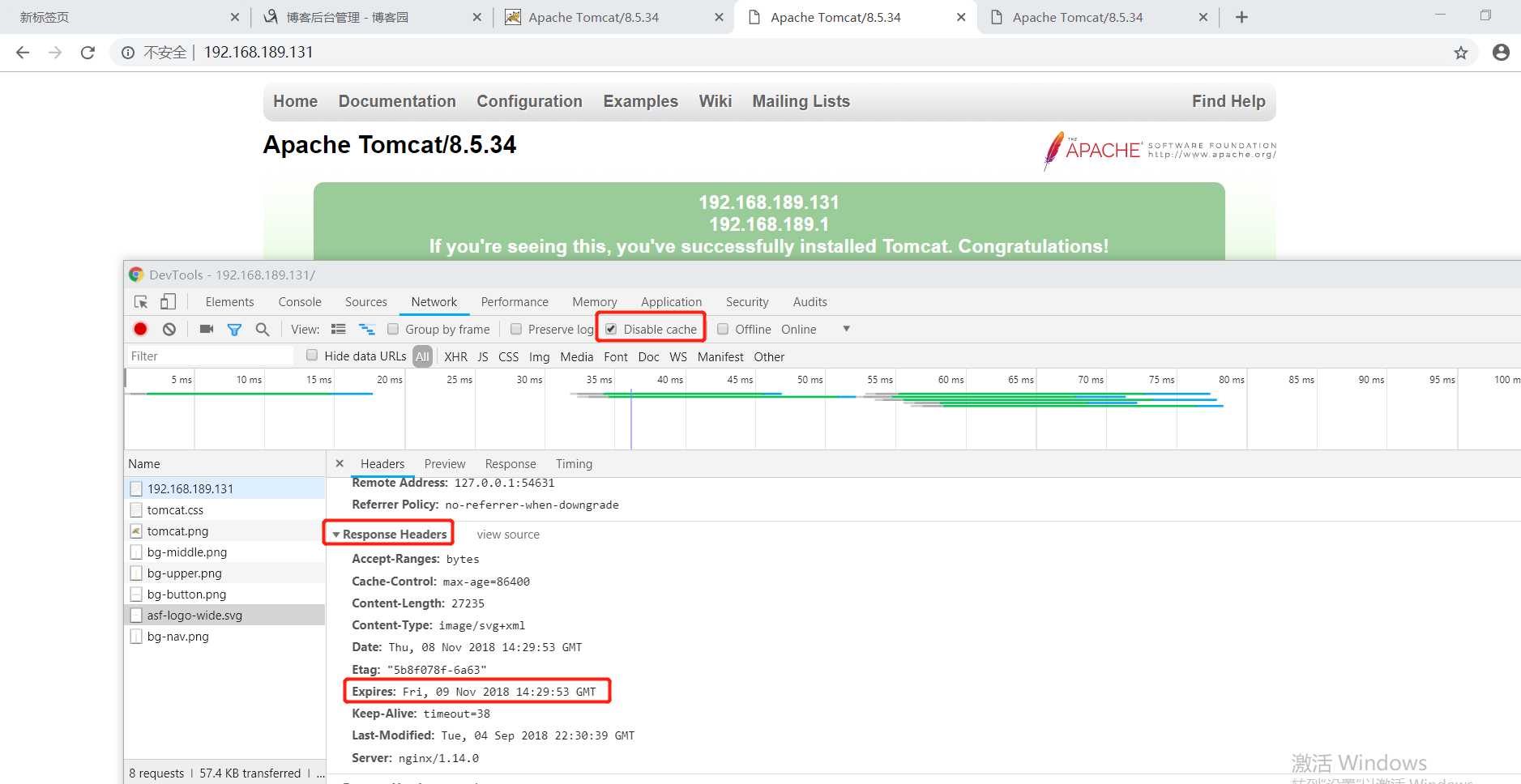Stop recording network log
This screenshot has height=784, width=1521.
point(140,329)
